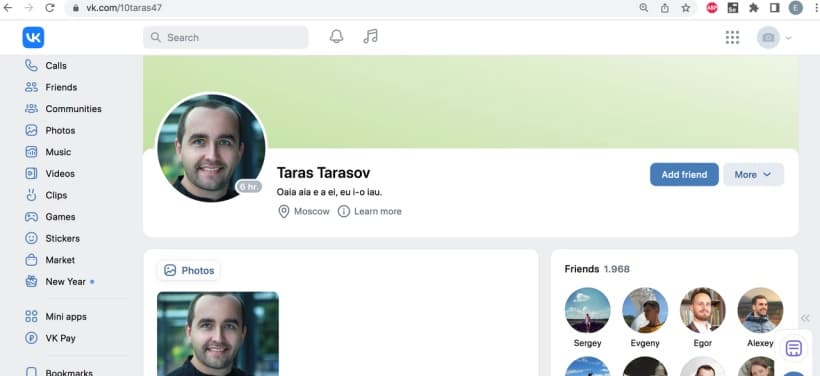The image size is (820, 376).
Task: Click the Add friend button
Action: (x=684, y=175)
